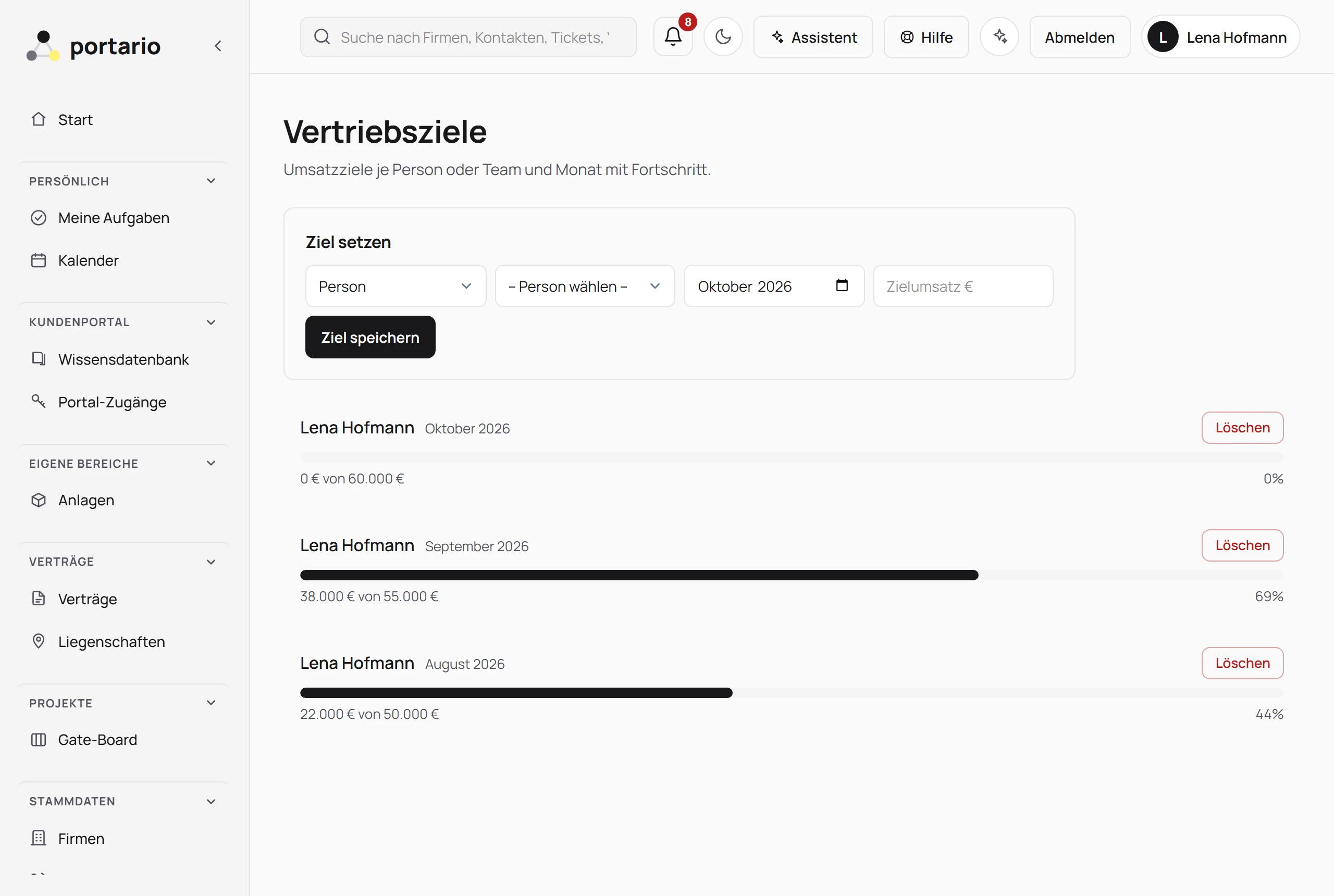This screenshot has height=896, width=1334.
Task: Delete the August 2026 goal
Action: click(x=1243, y=663)
